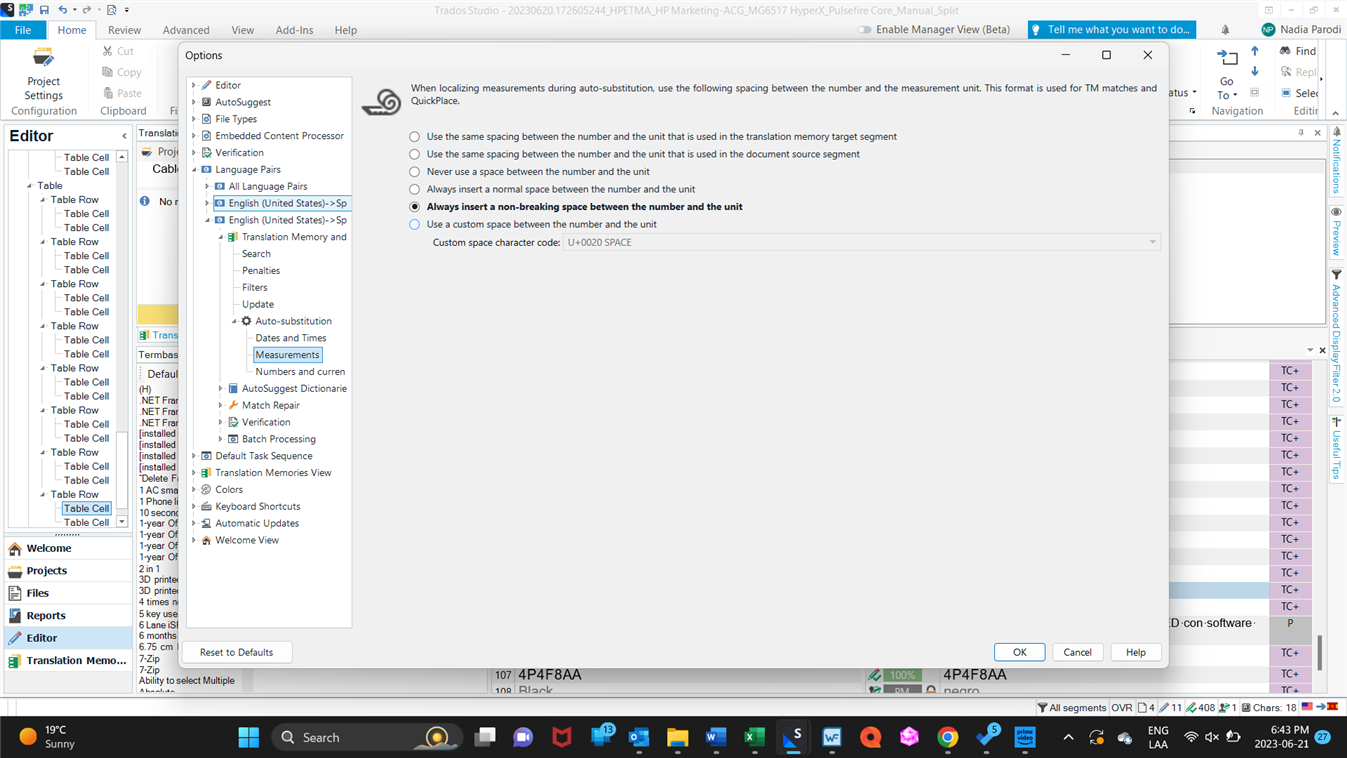The height and width of the screenshot is (758, 1347).
Task: Open the File ribbon tab
Action: 23,30
